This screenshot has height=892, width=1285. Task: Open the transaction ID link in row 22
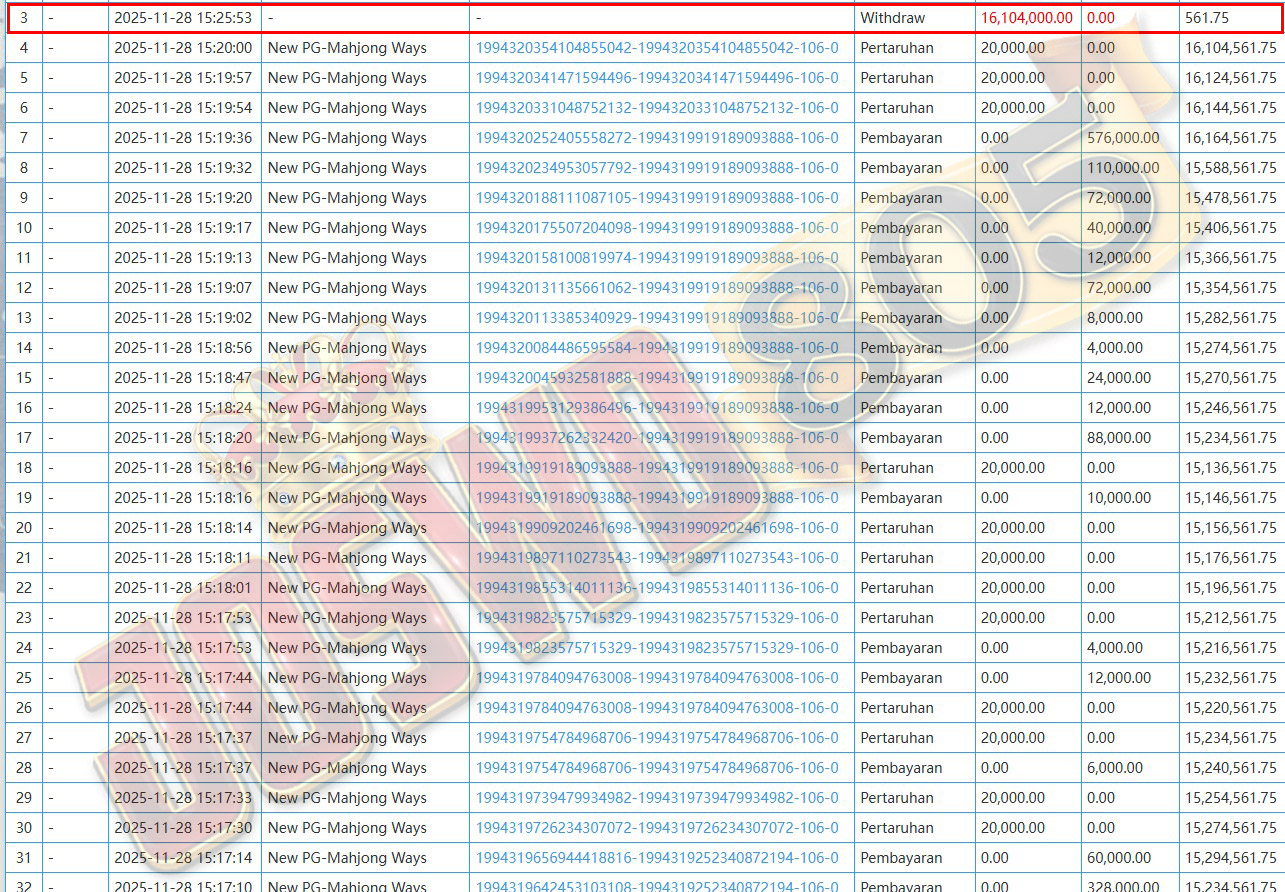657,588
